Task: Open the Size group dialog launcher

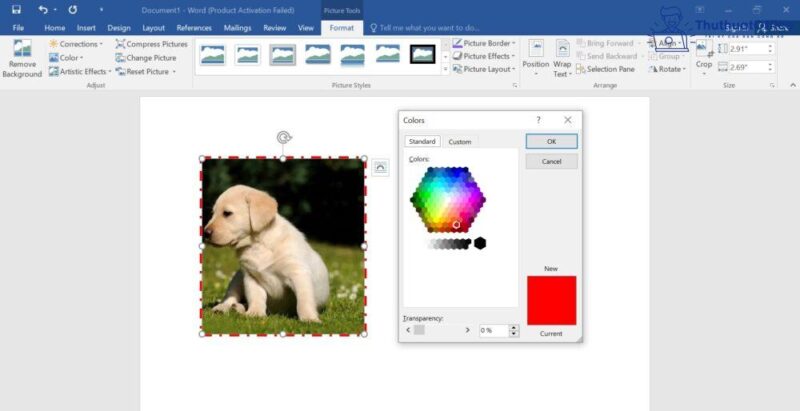Action: point(772,86)
